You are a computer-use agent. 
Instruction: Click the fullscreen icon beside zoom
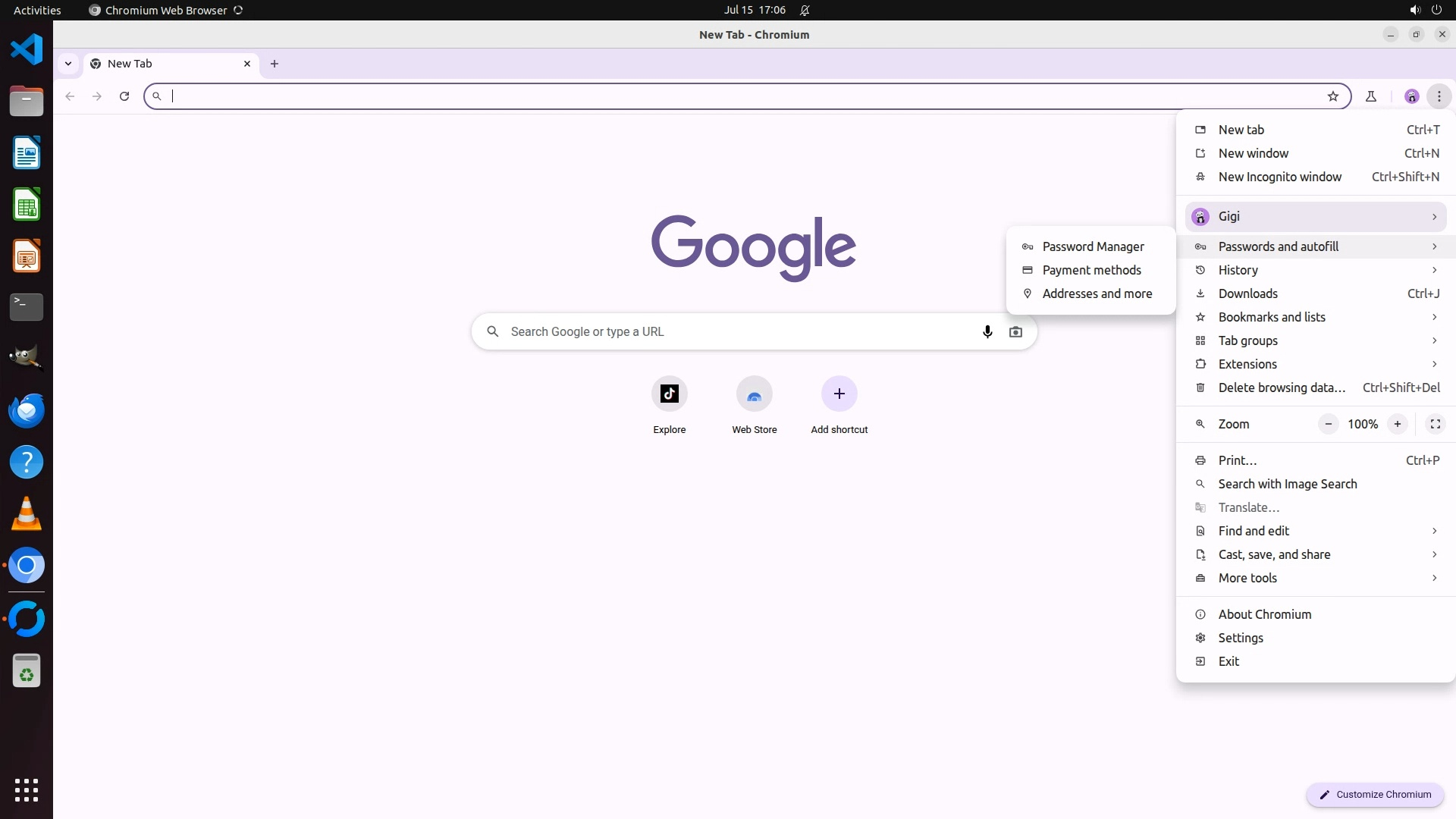(1435, 424)
